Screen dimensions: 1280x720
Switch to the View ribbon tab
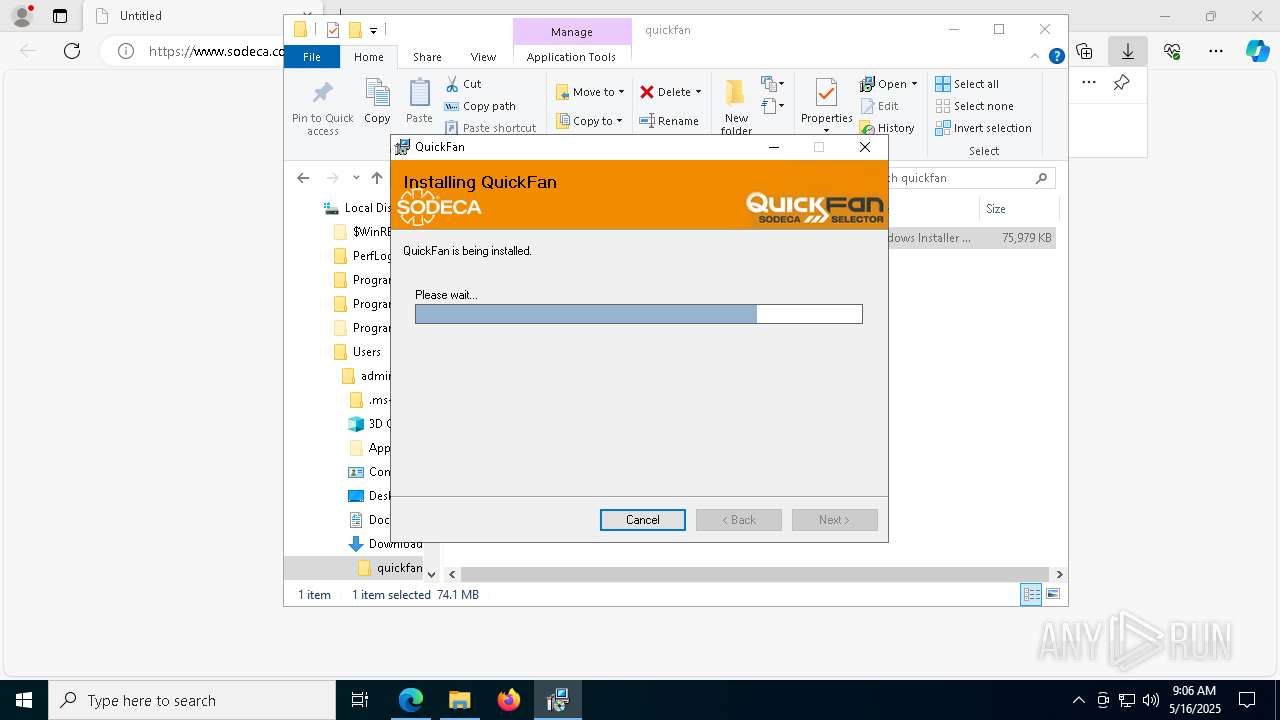click(483, 57)
